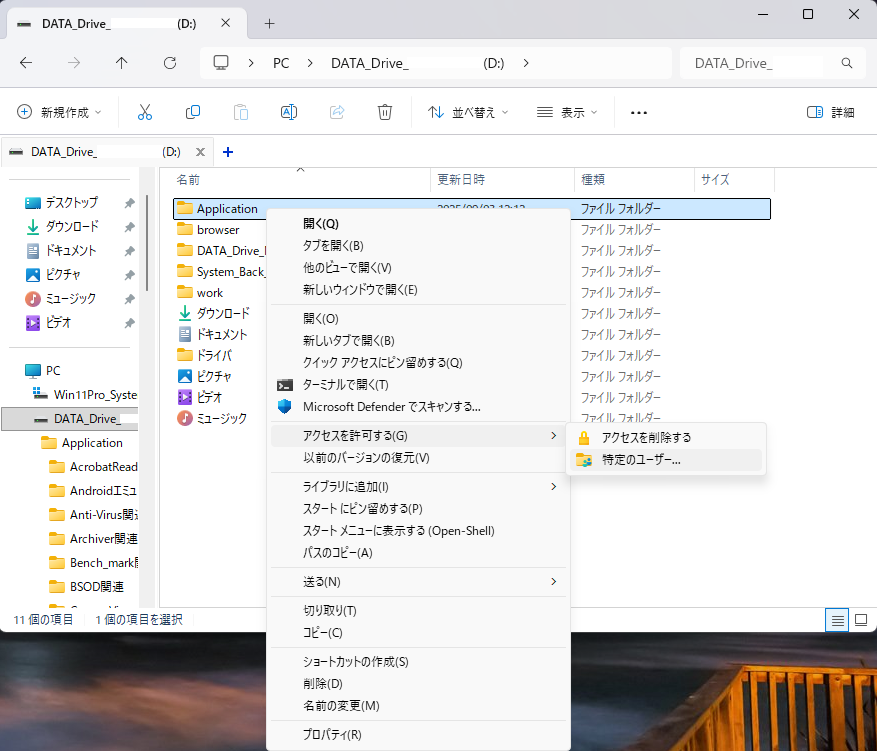
Task: Click the Delete trash icon in toolbar
Action: point(385,112)
